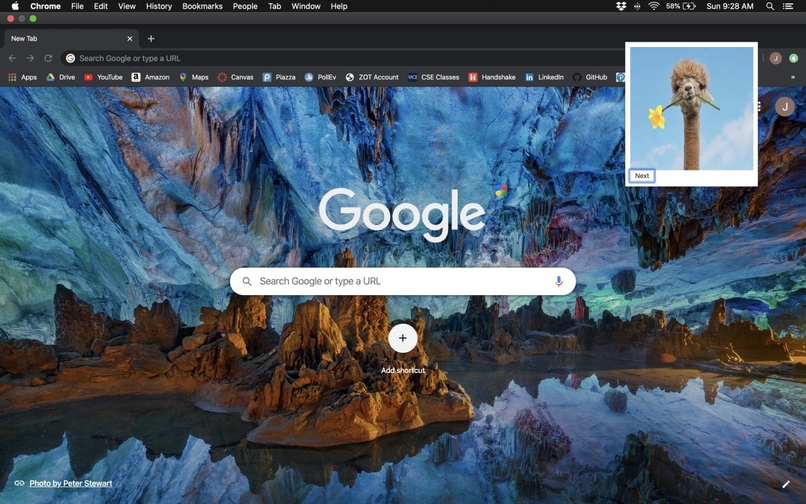806x504 pixels.
Task: Reload the page with the refresh icon
Action: pyautogui.click(x=48, y=58)
